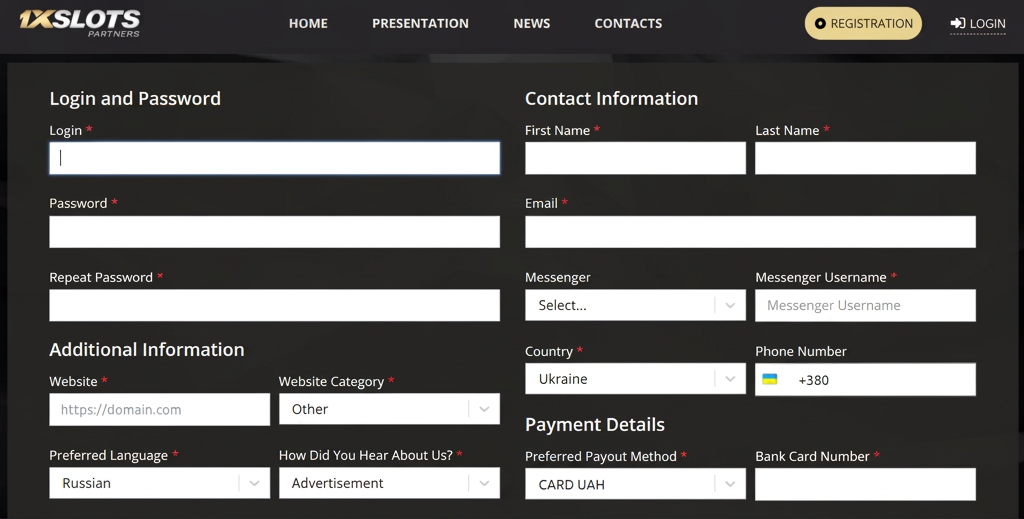Image resolution: width=1024 pixels, height=519 pixels.
Task: Click the Website URL field
Action: point(159,409)
